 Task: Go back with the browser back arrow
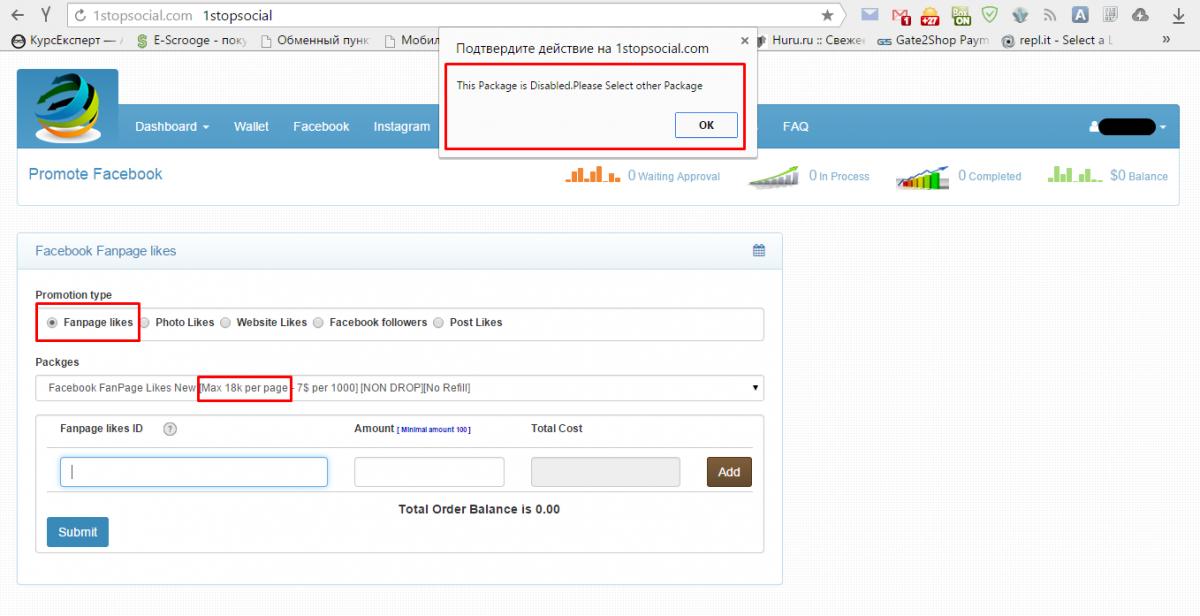point(17,15)
